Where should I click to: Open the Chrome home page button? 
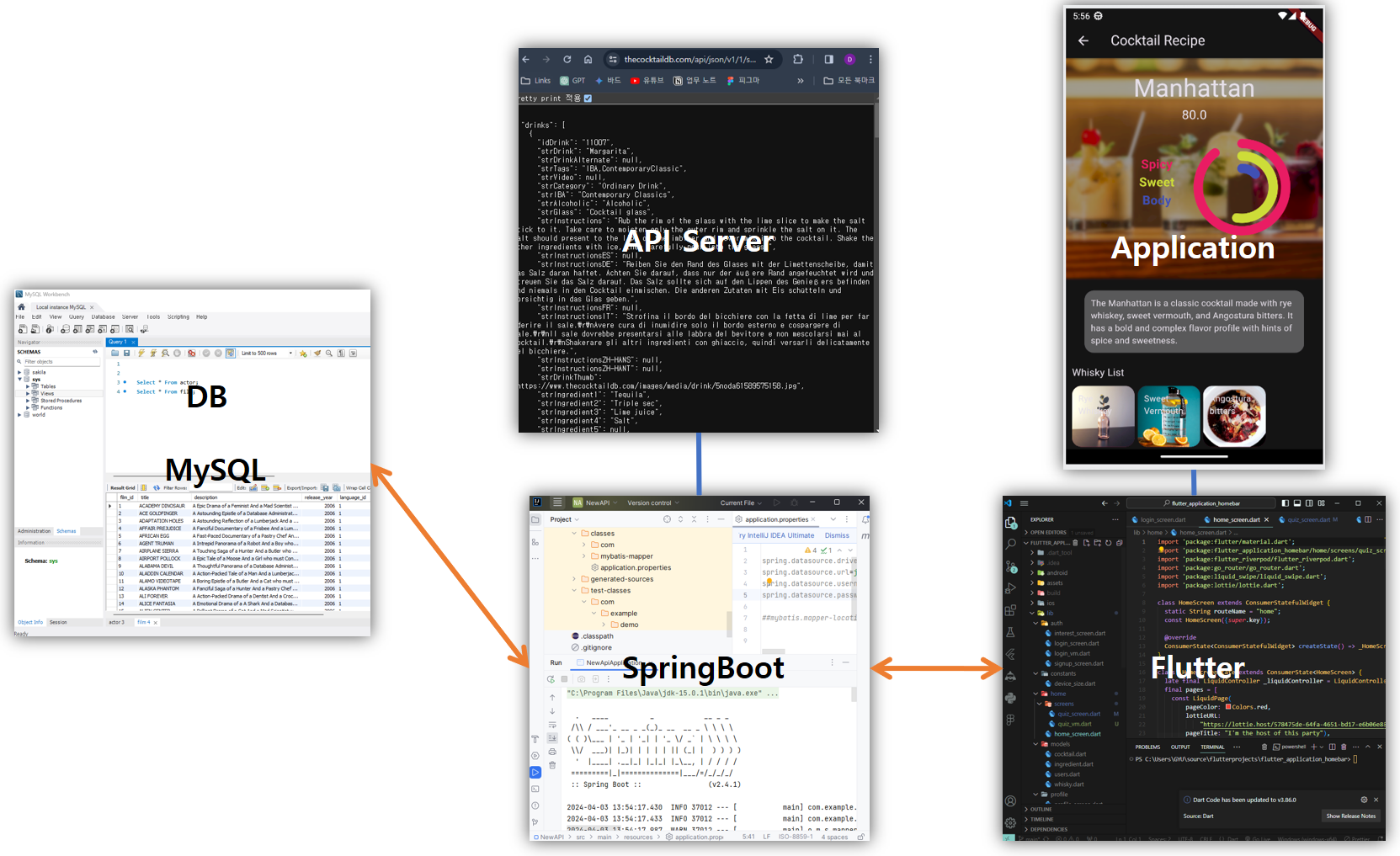588,60
